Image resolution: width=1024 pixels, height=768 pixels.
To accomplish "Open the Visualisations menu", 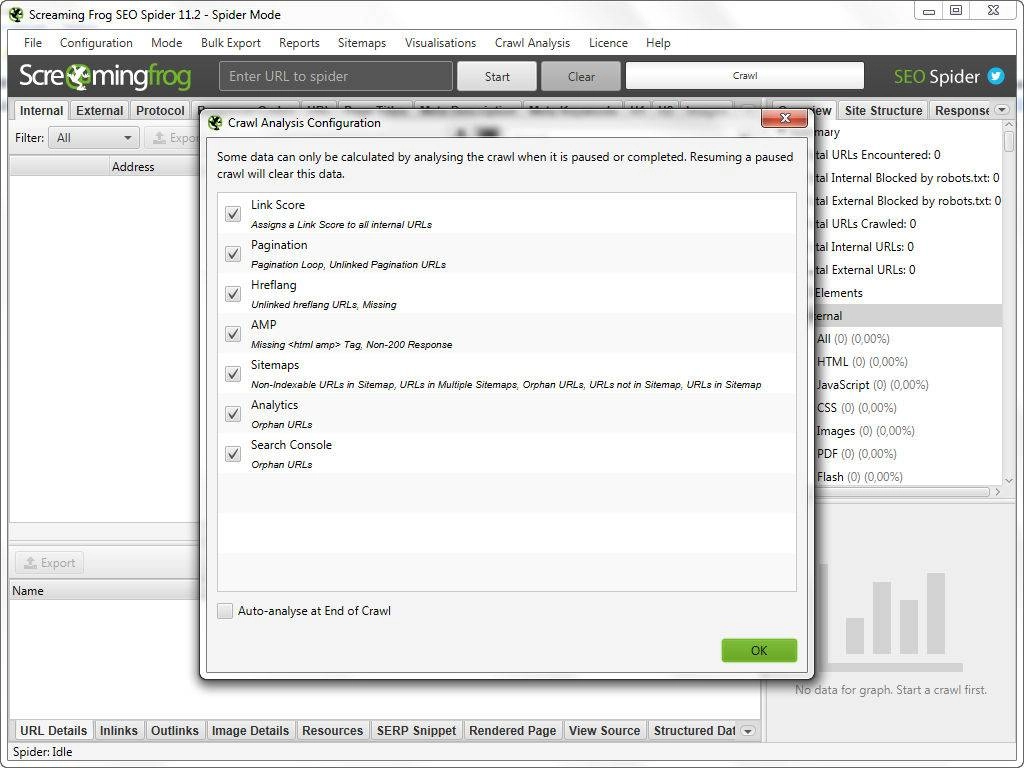I will coord(440,42).
